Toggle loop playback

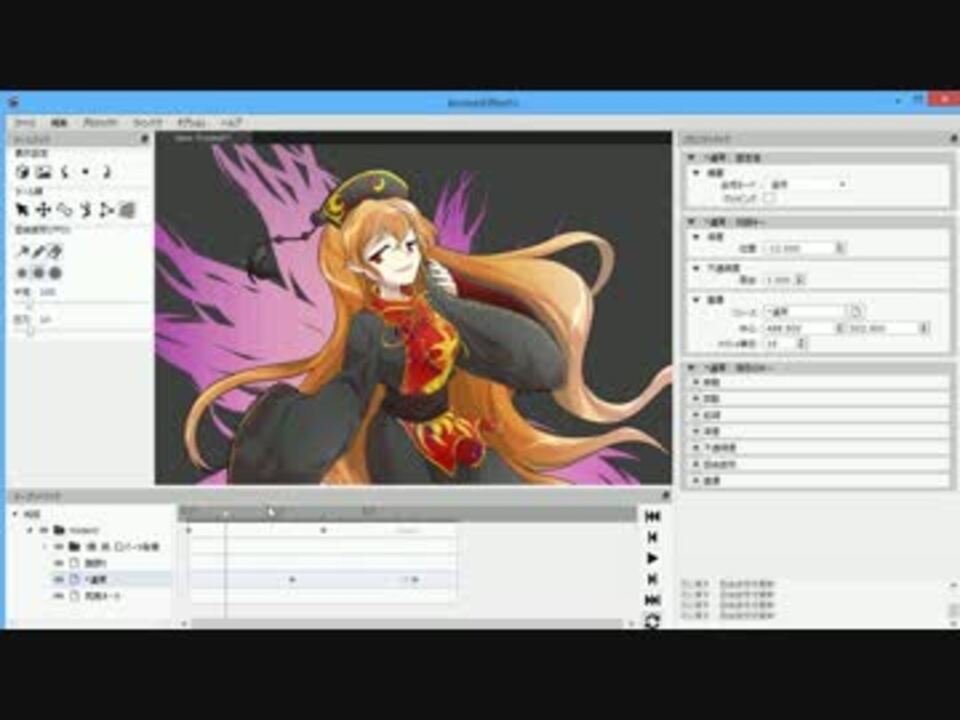653,621
